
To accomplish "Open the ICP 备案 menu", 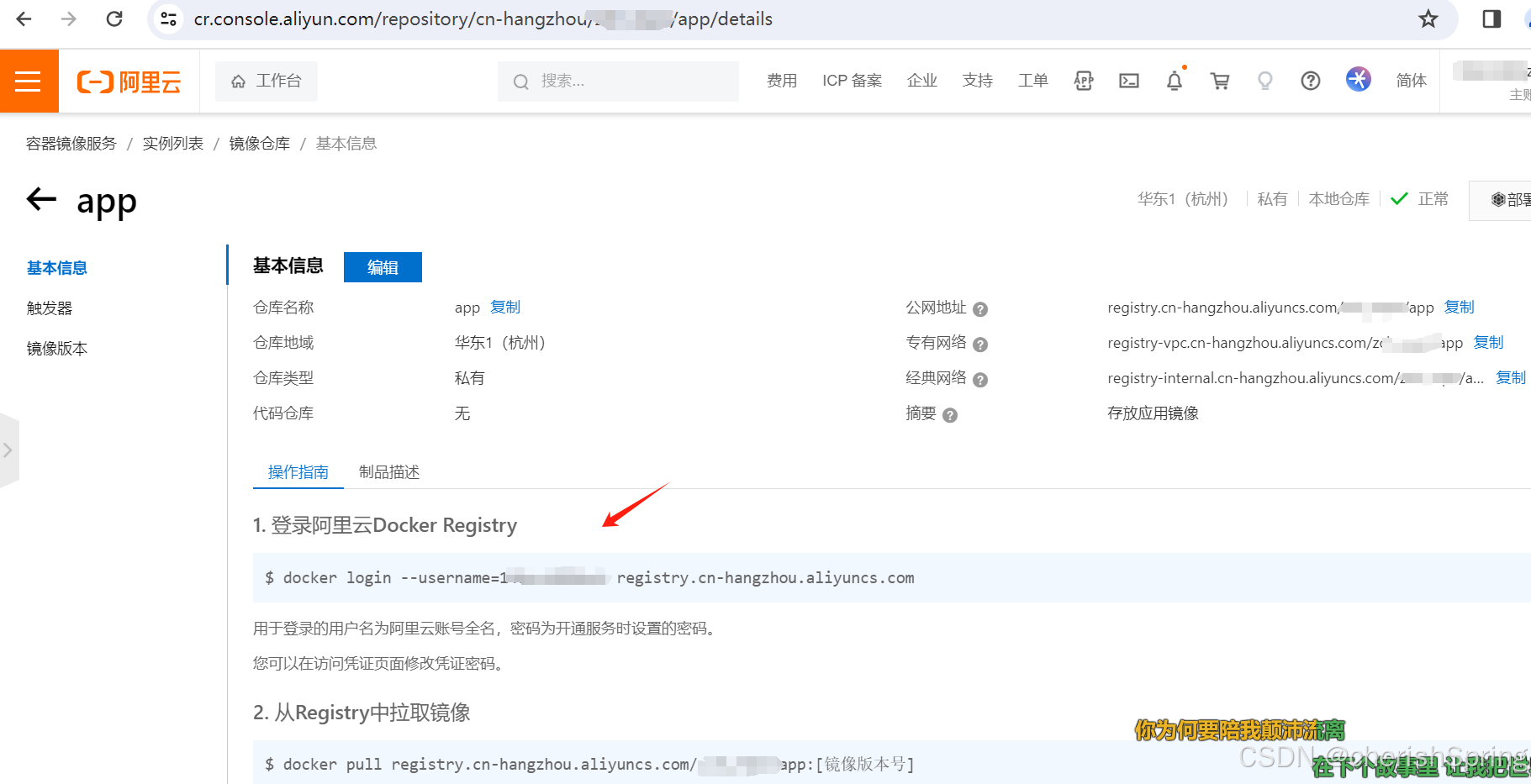I will [852, 81].
